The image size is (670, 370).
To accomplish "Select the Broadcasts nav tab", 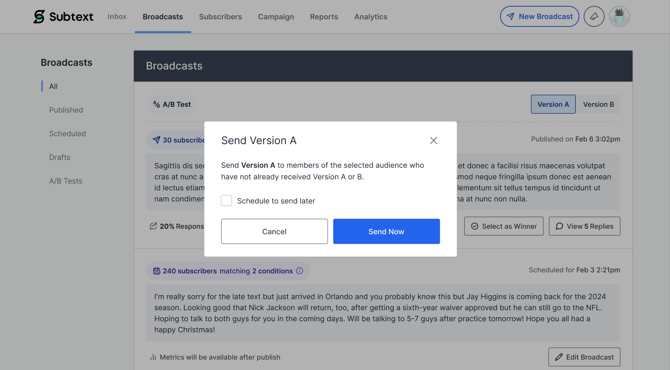I will point(163,17).
